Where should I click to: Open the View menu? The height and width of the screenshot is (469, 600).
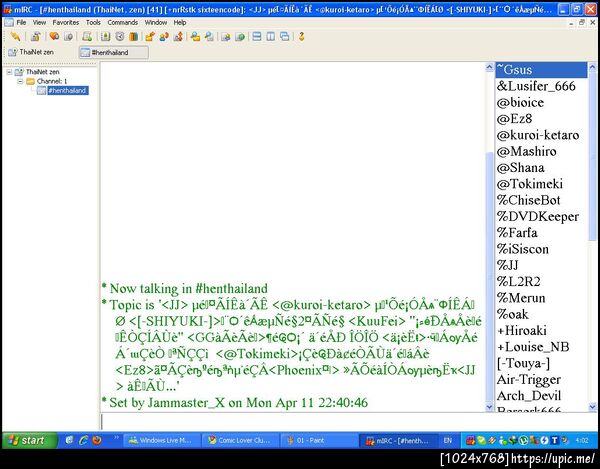39,23
